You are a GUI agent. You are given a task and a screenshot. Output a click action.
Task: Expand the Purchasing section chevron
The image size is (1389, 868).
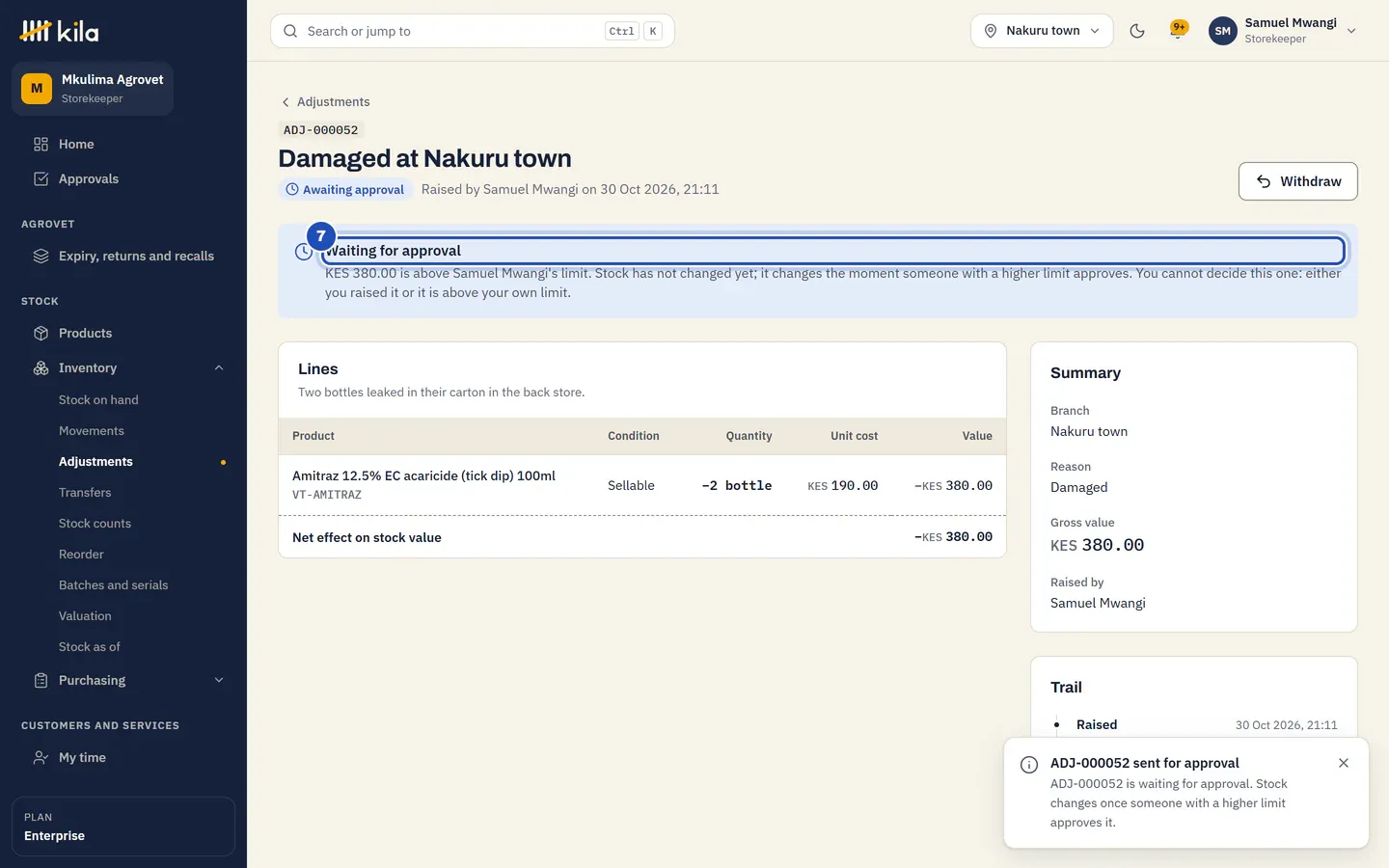[219, 680]
